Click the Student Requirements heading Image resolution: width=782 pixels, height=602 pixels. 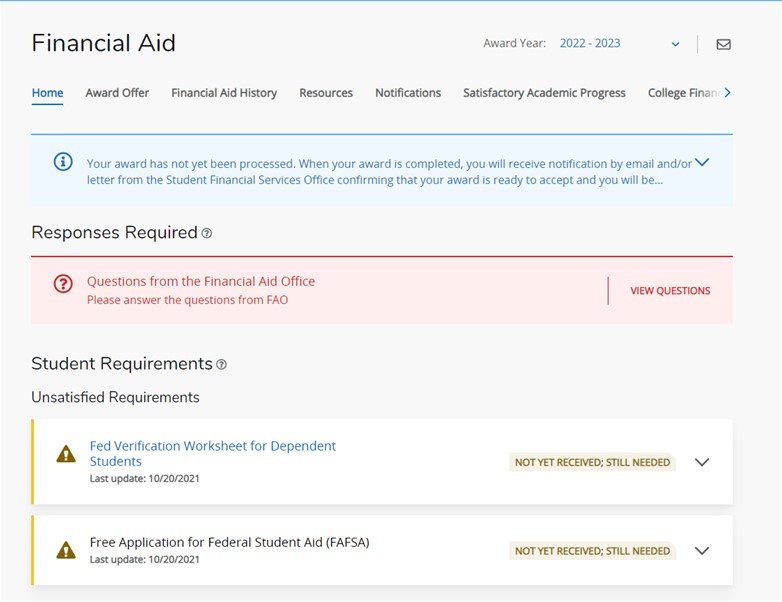tap(122, 364)
